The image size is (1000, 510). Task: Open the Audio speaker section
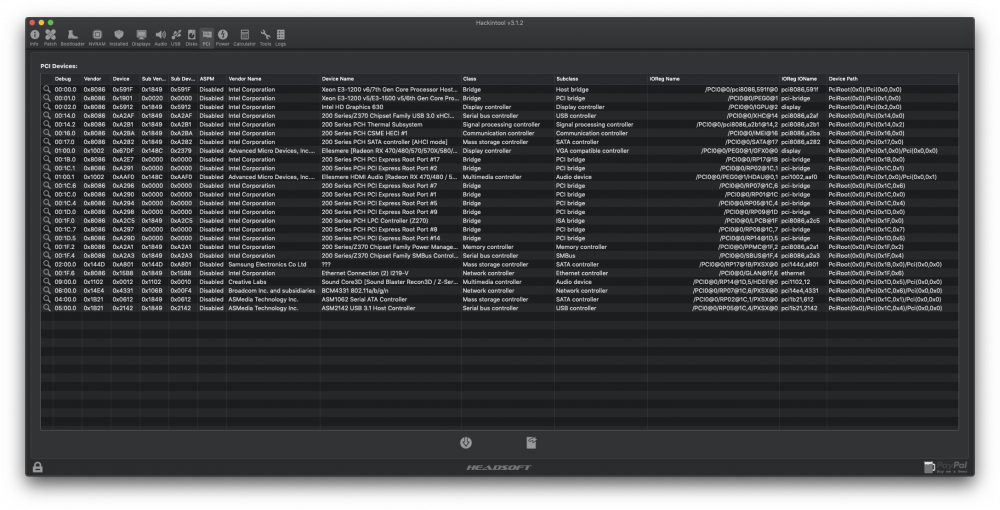pyautogui.click(x=161, y=37)
